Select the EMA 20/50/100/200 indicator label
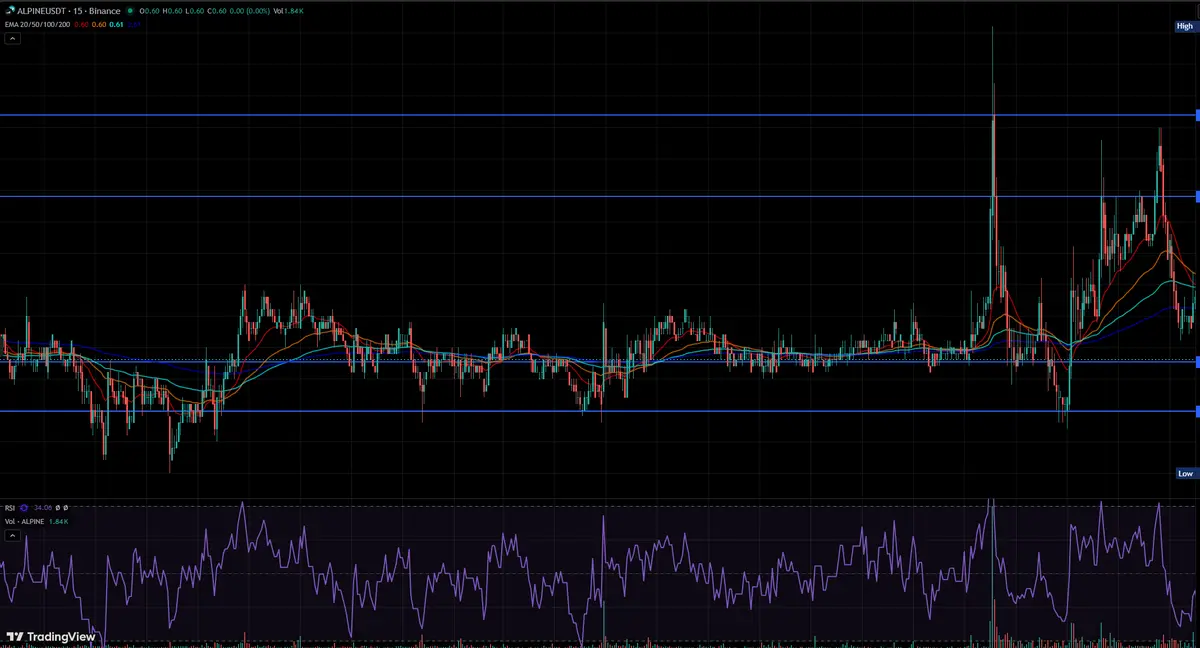The height and width of the screenshot is (648, 1200). [38, 24]
